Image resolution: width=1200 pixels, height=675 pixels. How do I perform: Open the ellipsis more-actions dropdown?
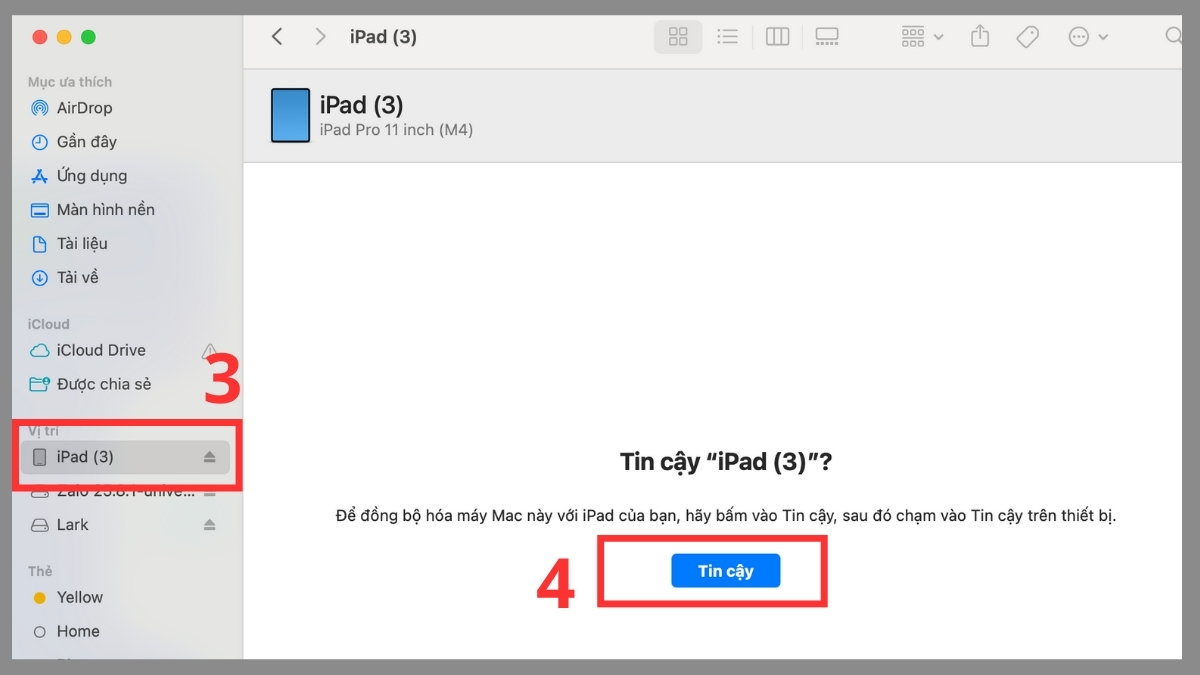[1088, 37]
